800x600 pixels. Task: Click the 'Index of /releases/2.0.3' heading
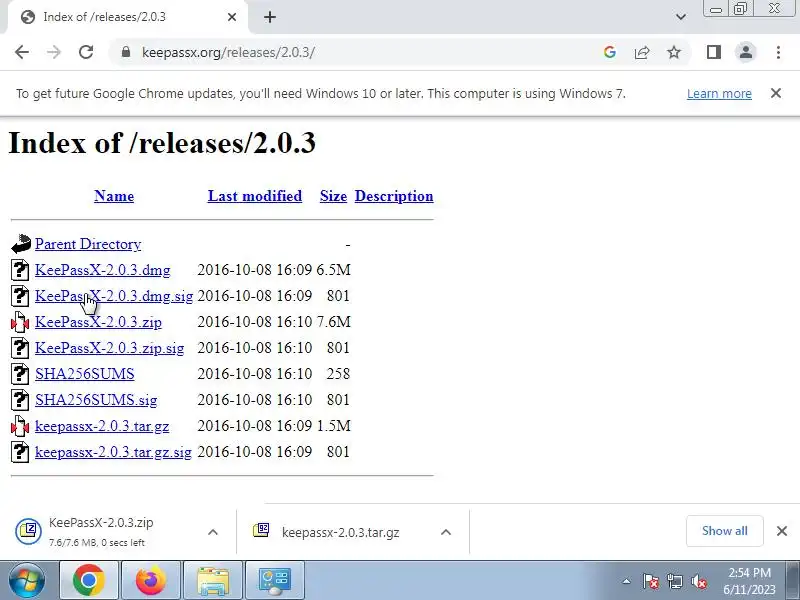click(162, 143)
